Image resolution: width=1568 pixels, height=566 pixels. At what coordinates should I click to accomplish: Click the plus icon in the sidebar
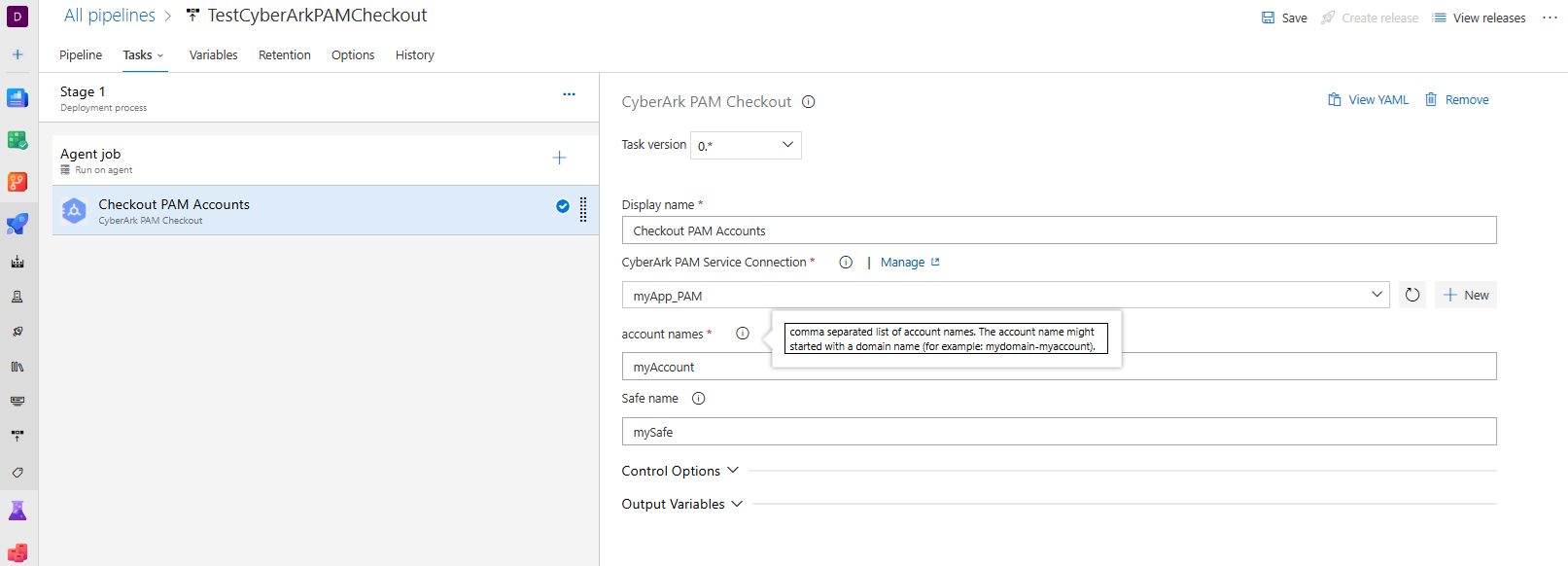pos(17,54)
